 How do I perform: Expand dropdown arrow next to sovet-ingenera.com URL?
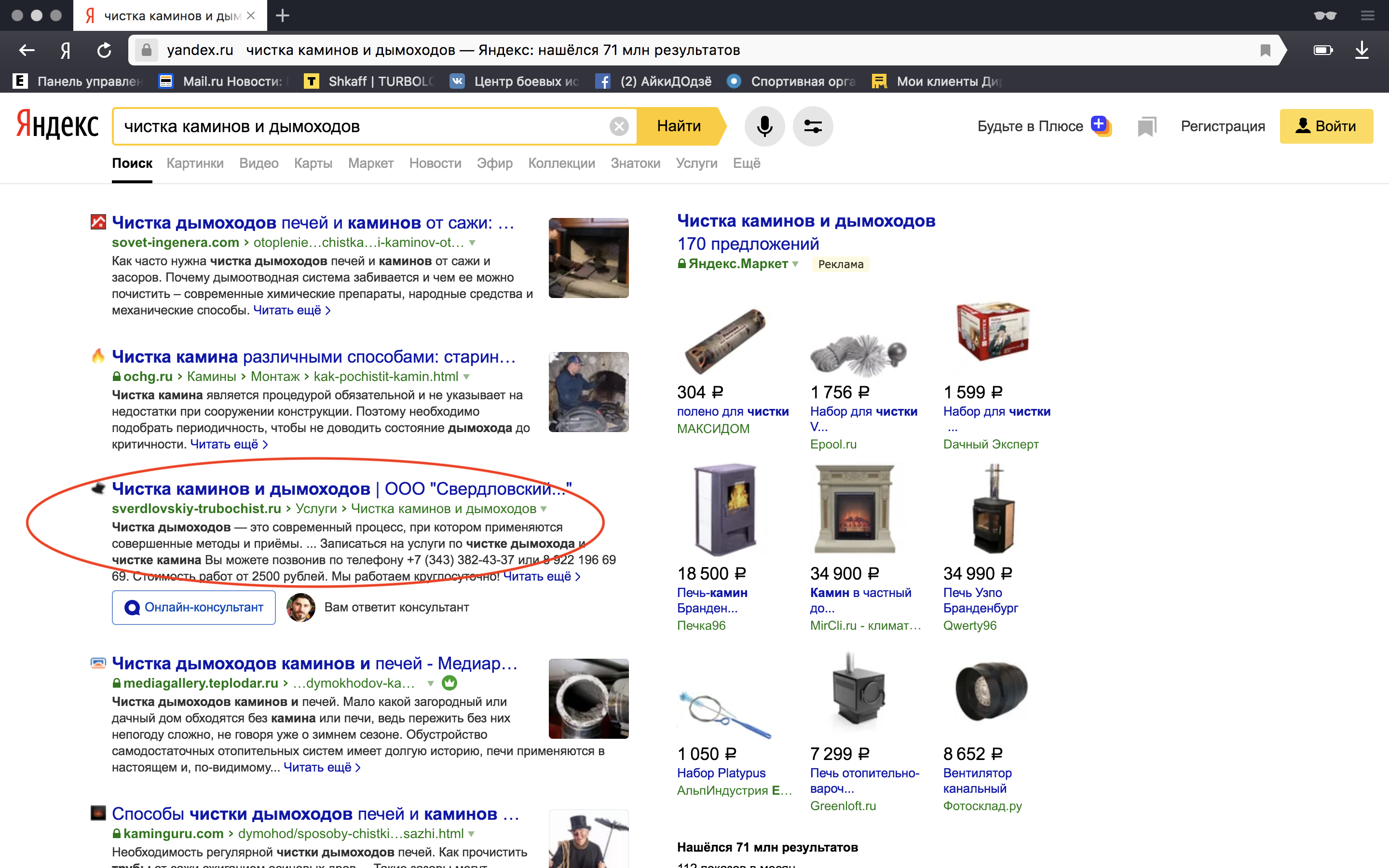(472, 243)
